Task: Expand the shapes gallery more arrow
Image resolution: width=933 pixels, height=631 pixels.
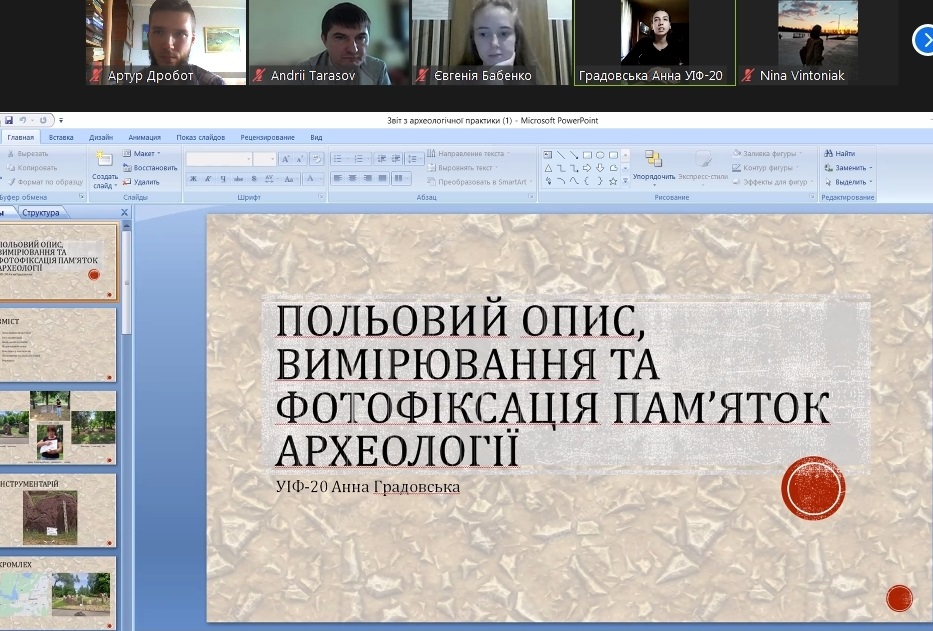Action: coord(626,182)
